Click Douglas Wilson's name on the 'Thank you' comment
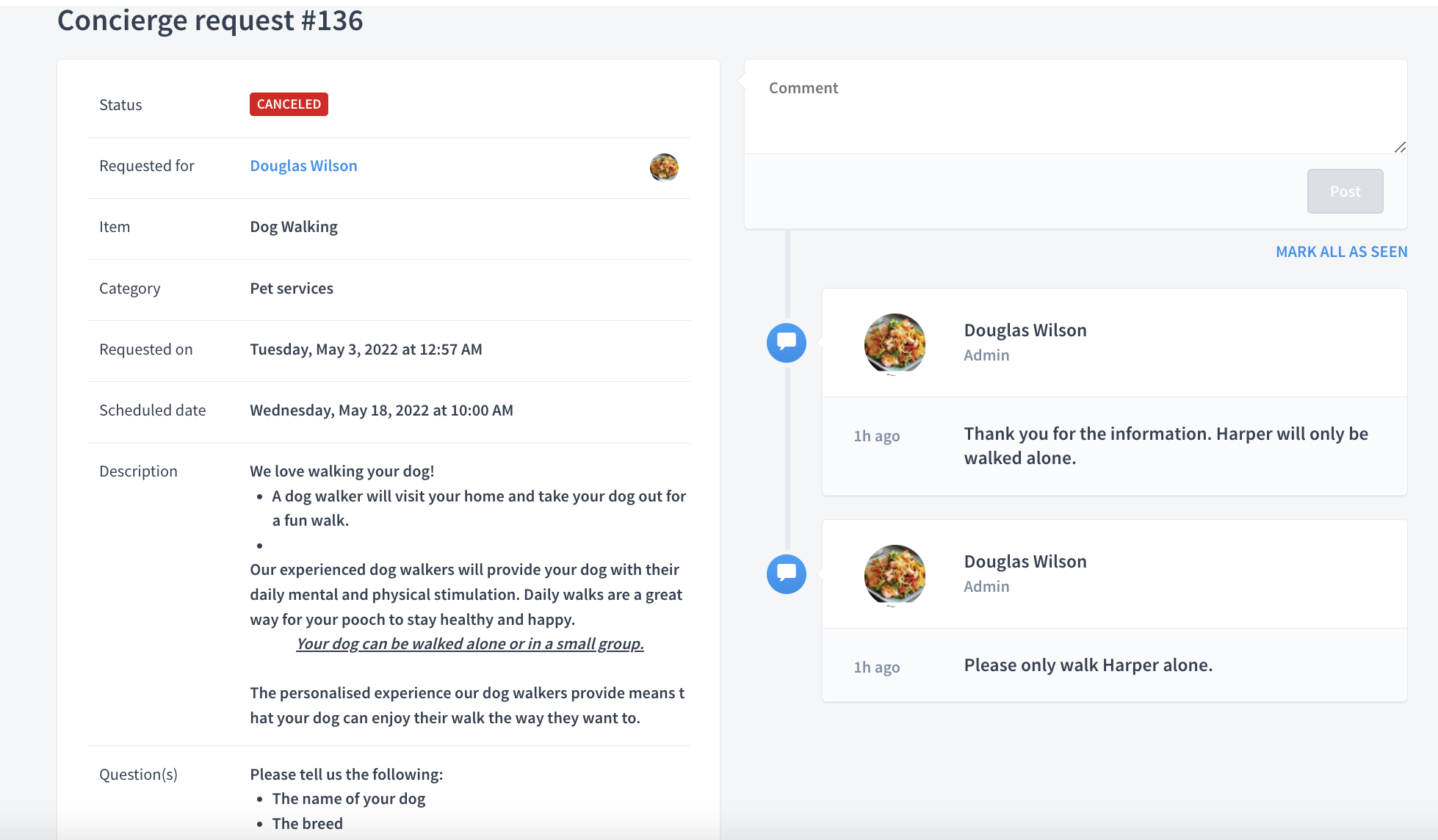 (x=1025, y=330)
